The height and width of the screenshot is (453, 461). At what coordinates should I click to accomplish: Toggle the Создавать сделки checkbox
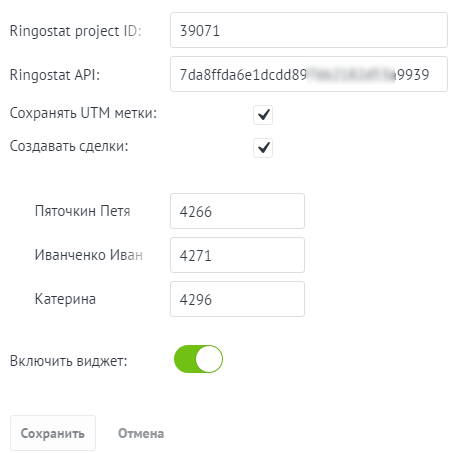(x=263, y=148)
